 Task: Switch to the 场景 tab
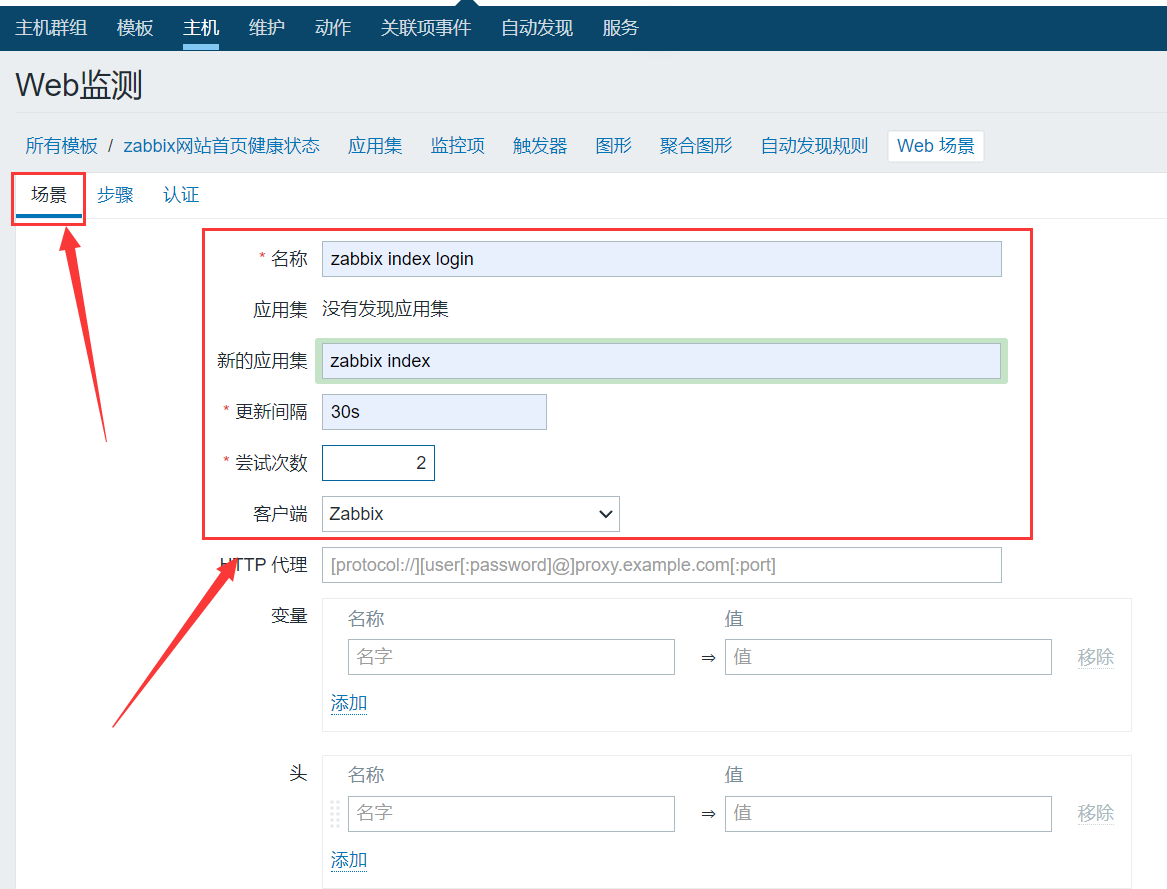pyautogui.click(x=49, y=195)
